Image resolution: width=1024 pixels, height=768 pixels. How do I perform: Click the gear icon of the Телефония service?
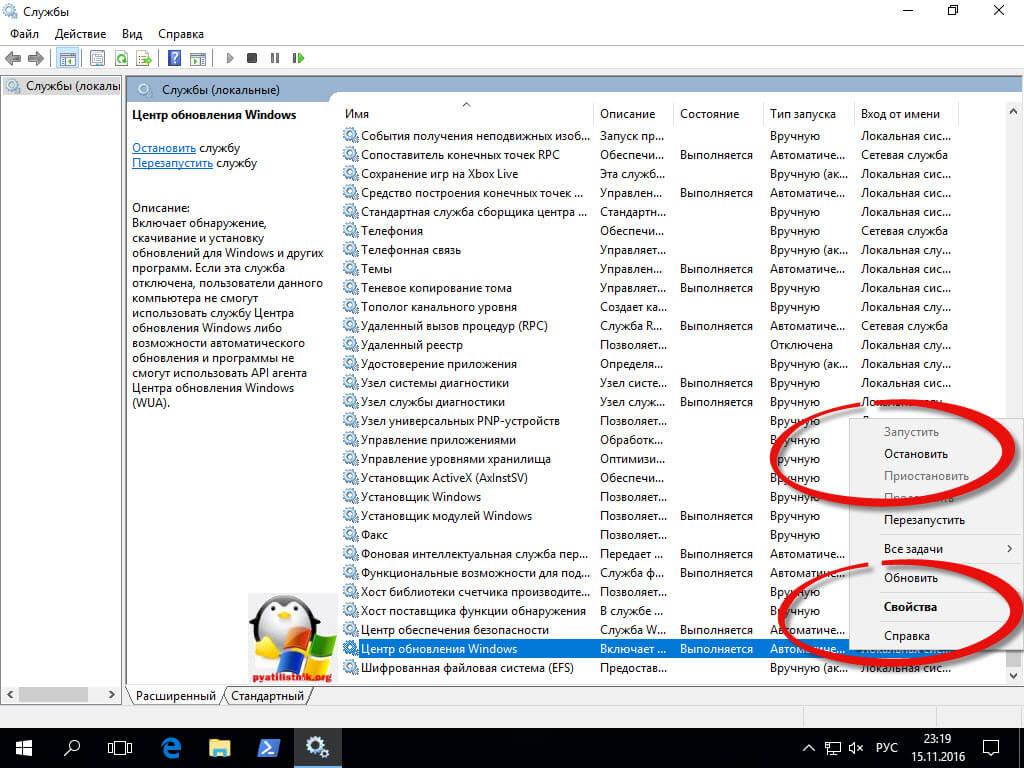351,231
